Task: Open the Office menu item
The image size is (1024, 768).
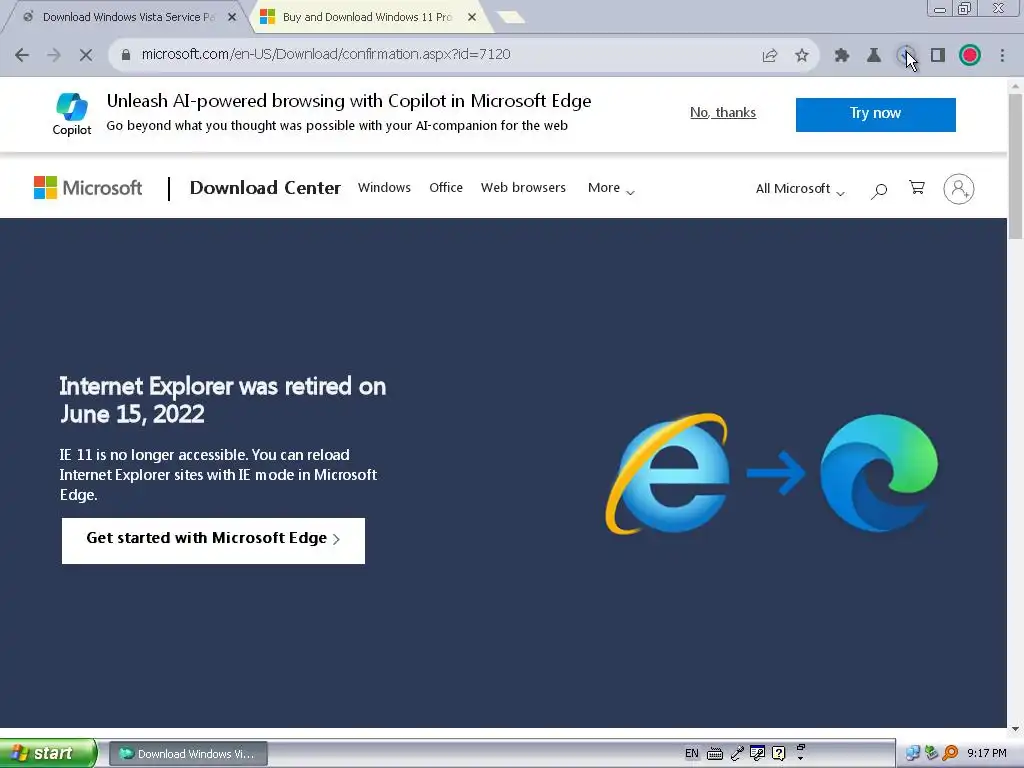Action: (x=446, y=187)
